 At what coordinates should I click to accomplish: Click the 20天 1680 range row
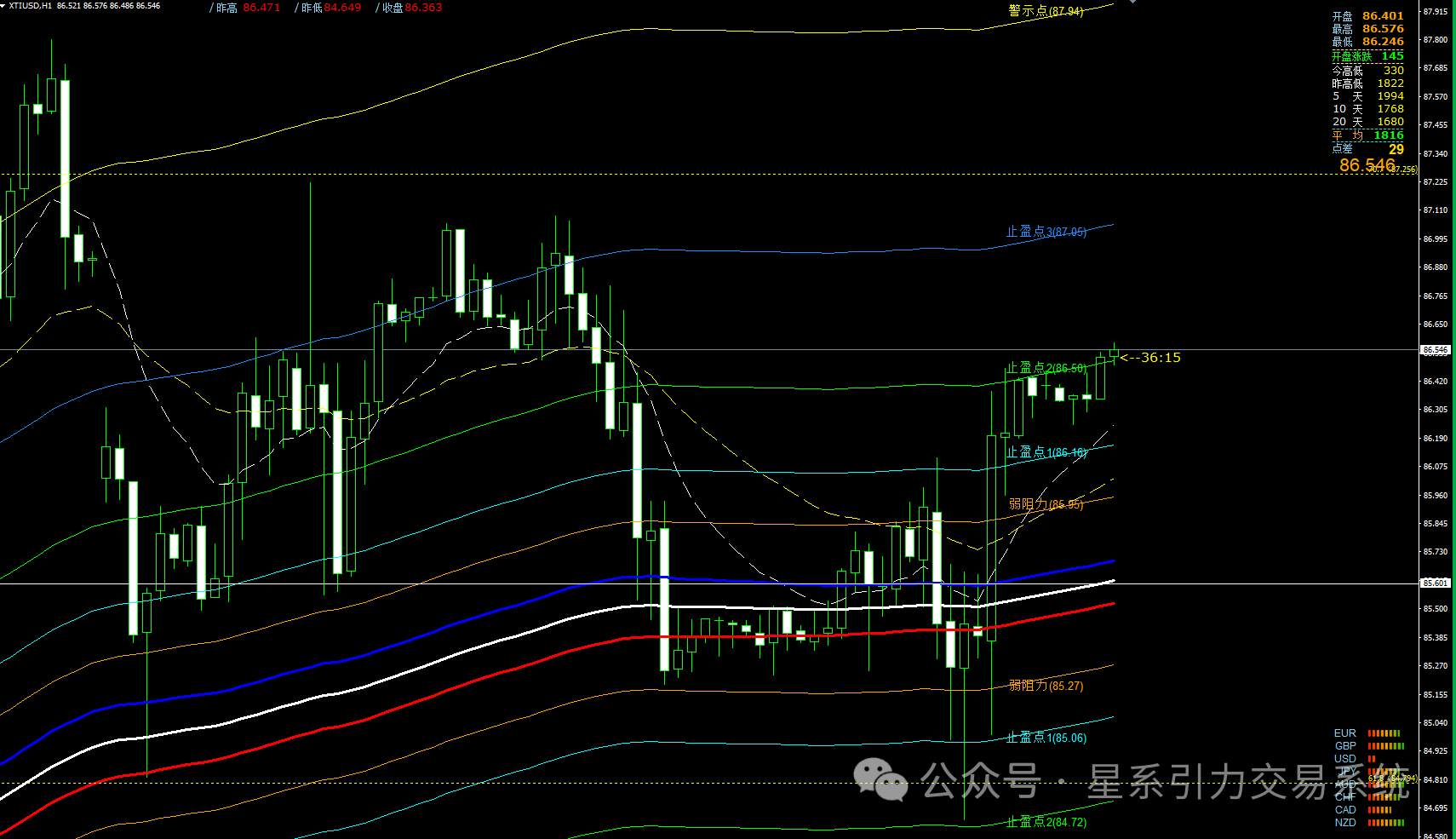tap(1368, 122)
